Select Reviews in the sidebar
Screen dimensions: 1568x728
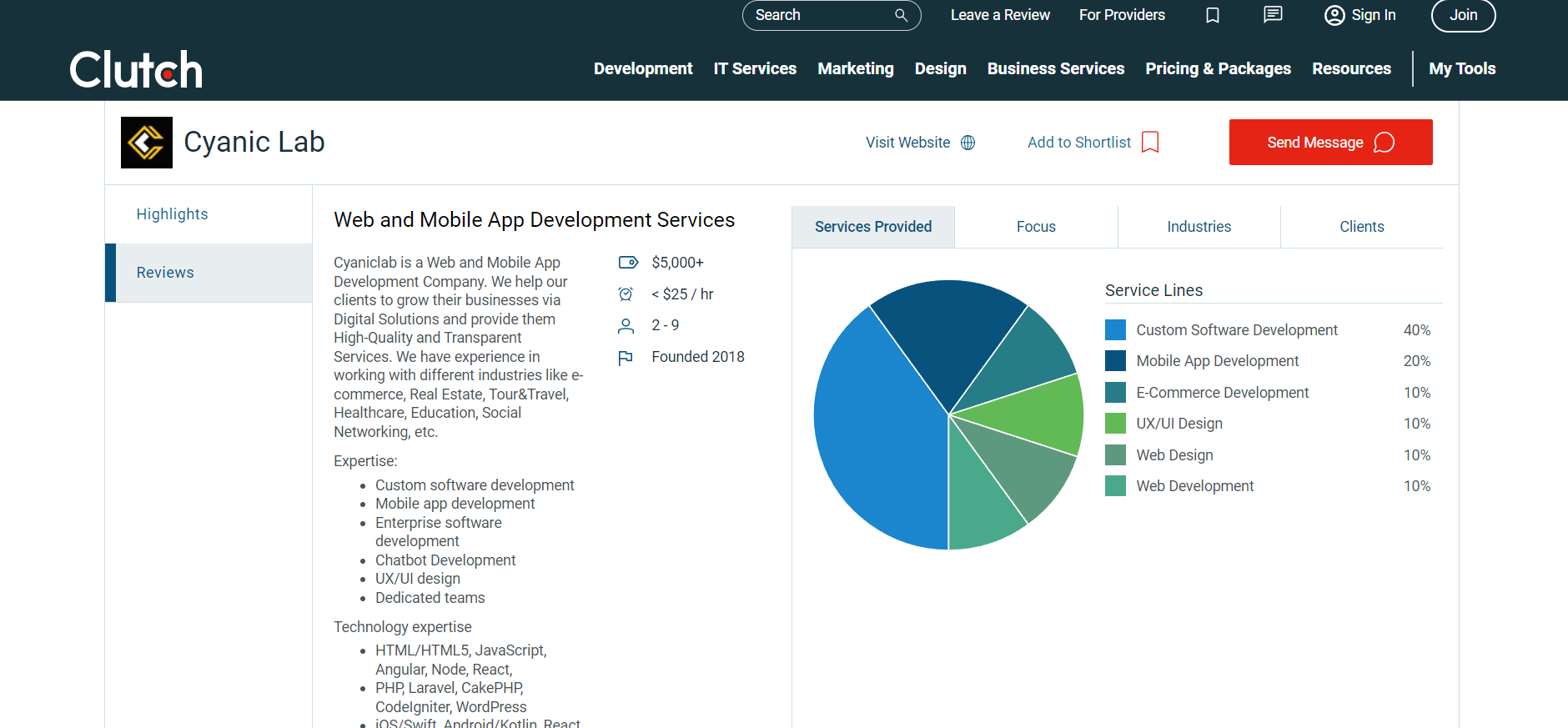point(209,273)
